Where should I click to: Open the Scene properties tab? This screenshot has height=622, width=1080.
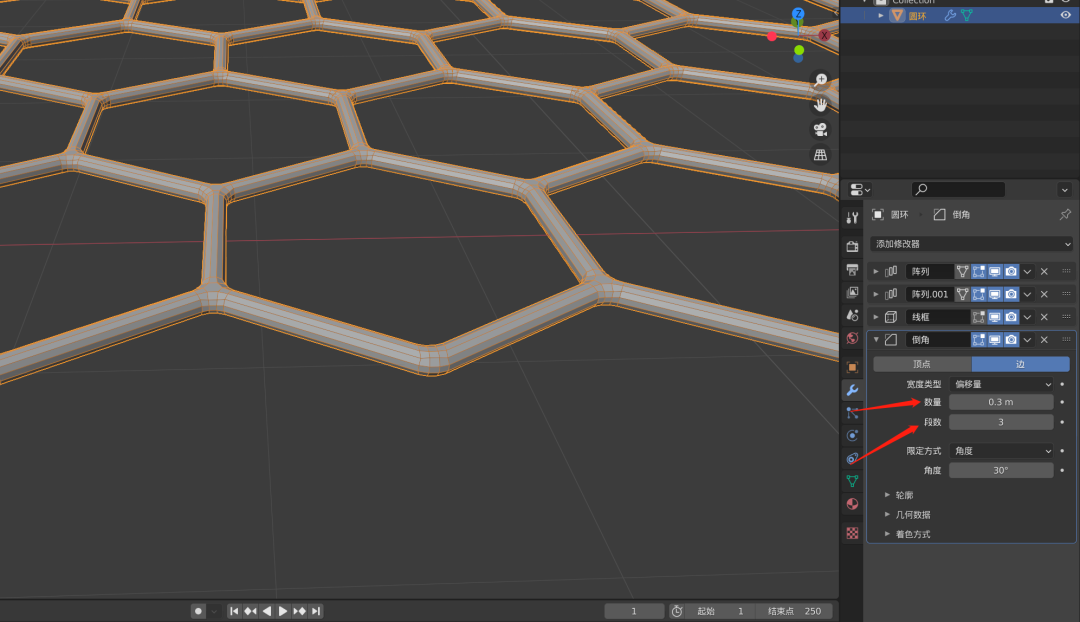pyautogui.click(x=852, y=315)
